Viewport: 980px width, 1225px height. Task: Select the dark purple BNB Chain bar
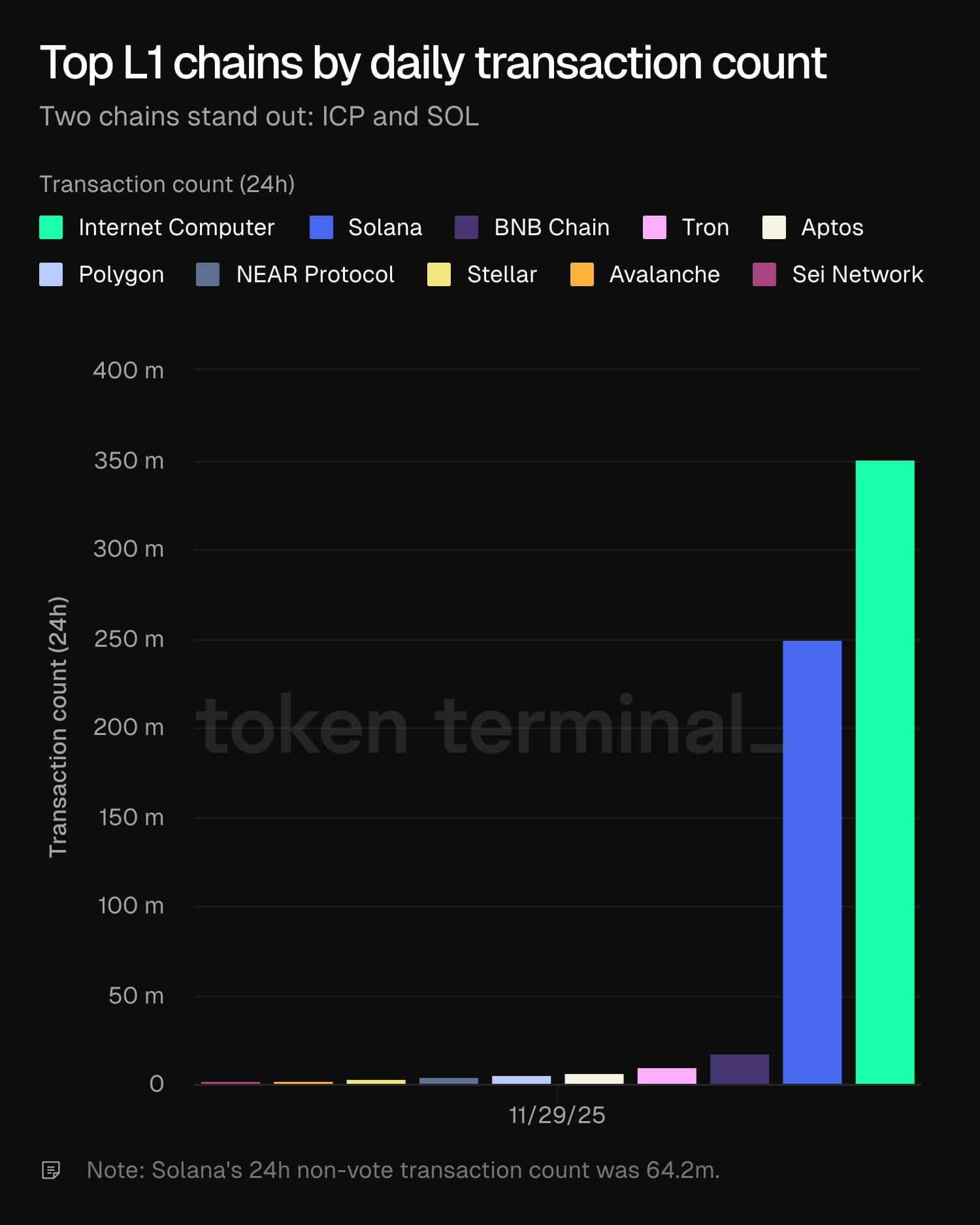(x=740, y=1069)
